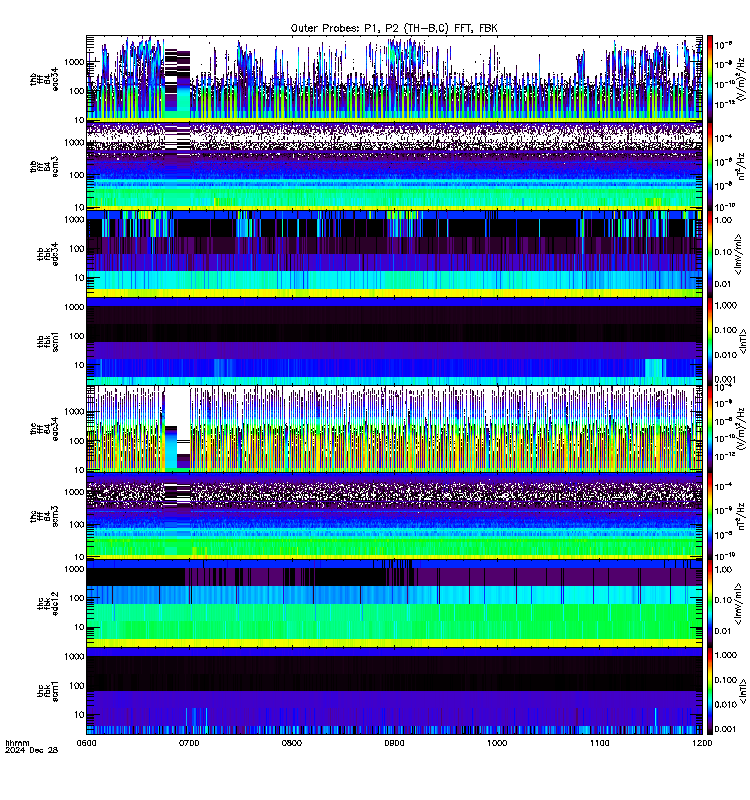The height and width of the screenshot is (800, 750).
Task: Click the color bar beside the thb scm3 panel
Action: coord(710,166)
